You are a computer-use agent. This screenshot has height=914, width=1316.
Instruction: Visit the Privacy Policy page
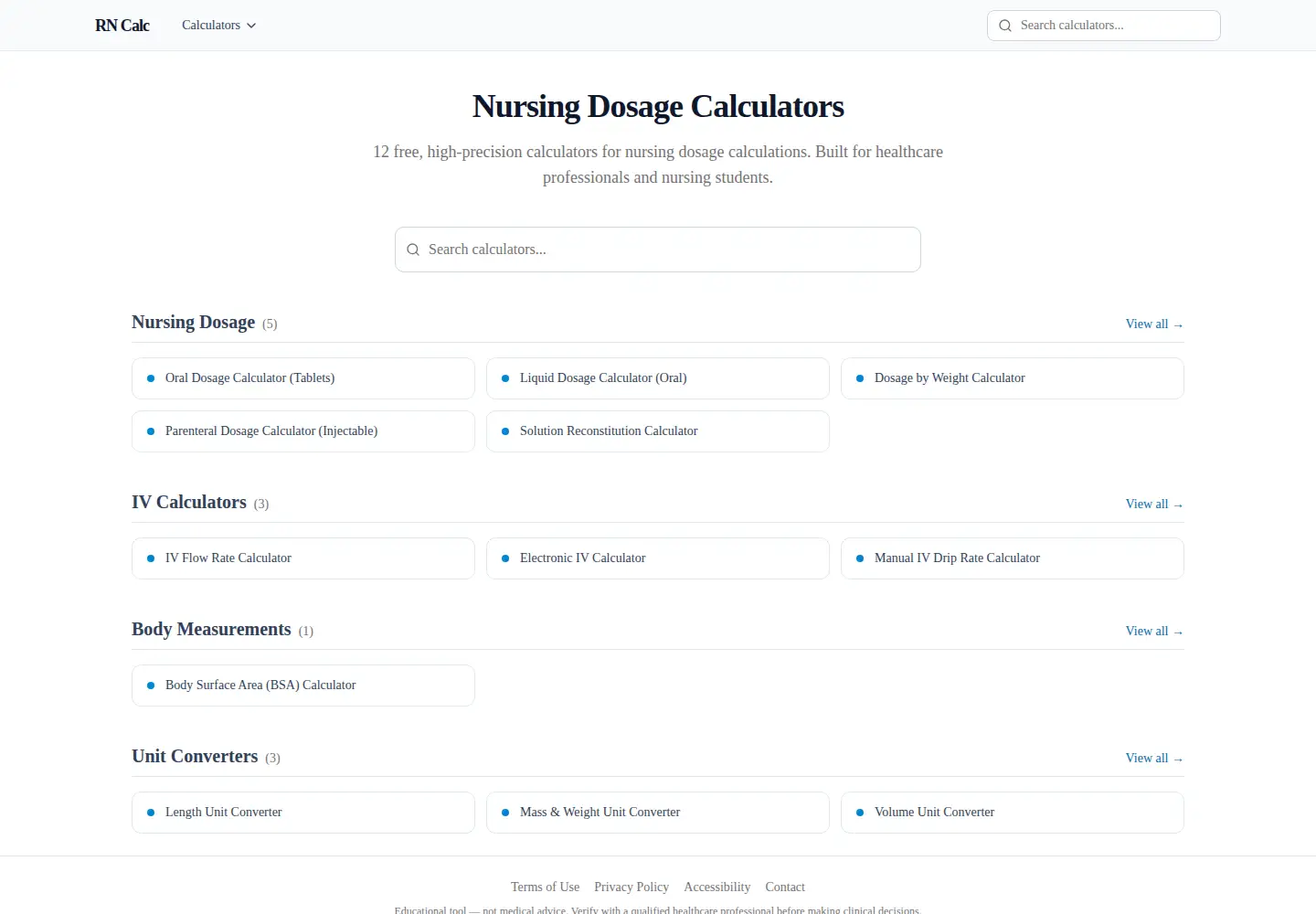pyautogui.click(x=631, y=887)
